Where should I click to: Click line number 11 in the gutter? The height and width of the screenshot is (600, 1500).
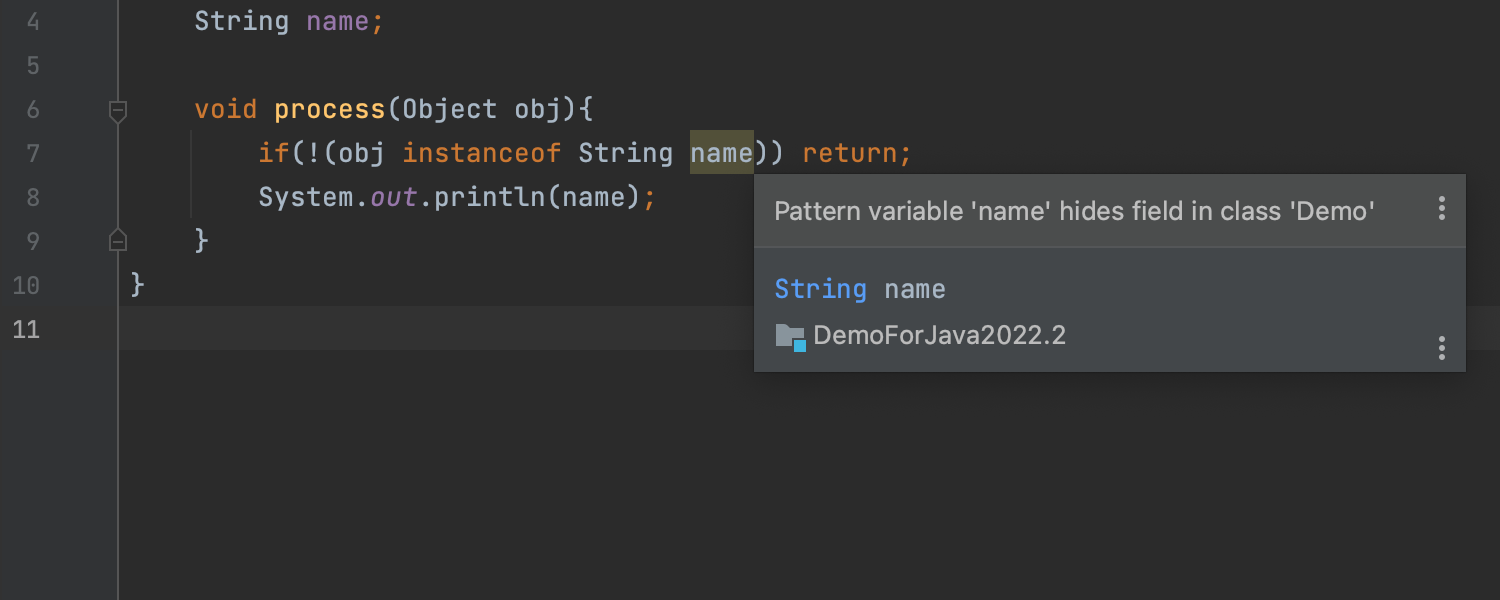pyautogui.click(x=27, y=329)
